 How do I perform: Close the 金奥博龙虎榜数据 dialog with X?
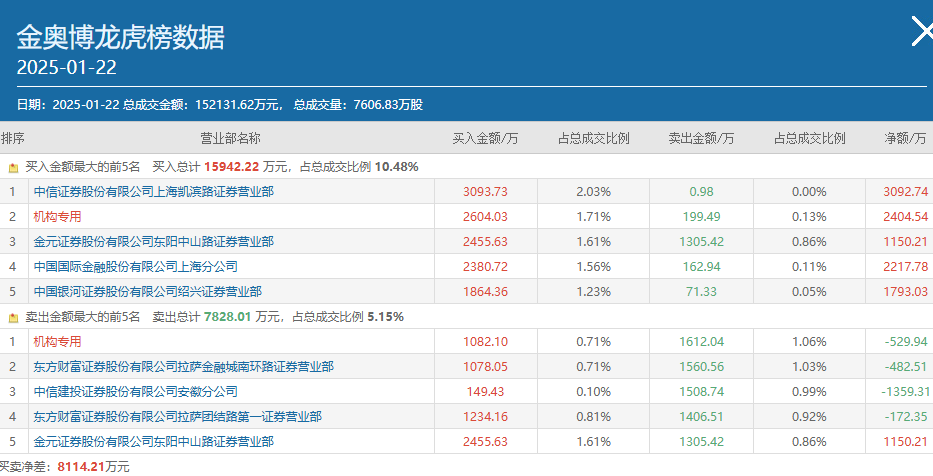(x=923, y=32)
